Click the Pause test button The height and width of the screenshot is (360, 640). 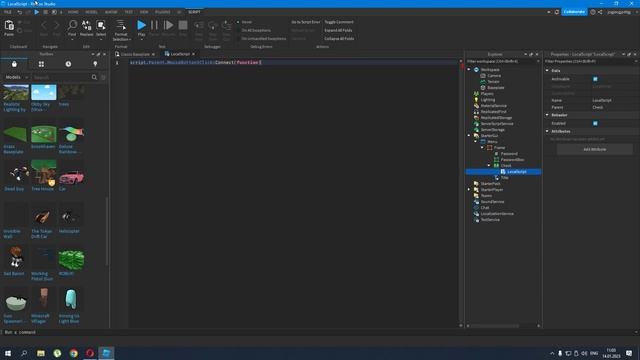point(154,25)
